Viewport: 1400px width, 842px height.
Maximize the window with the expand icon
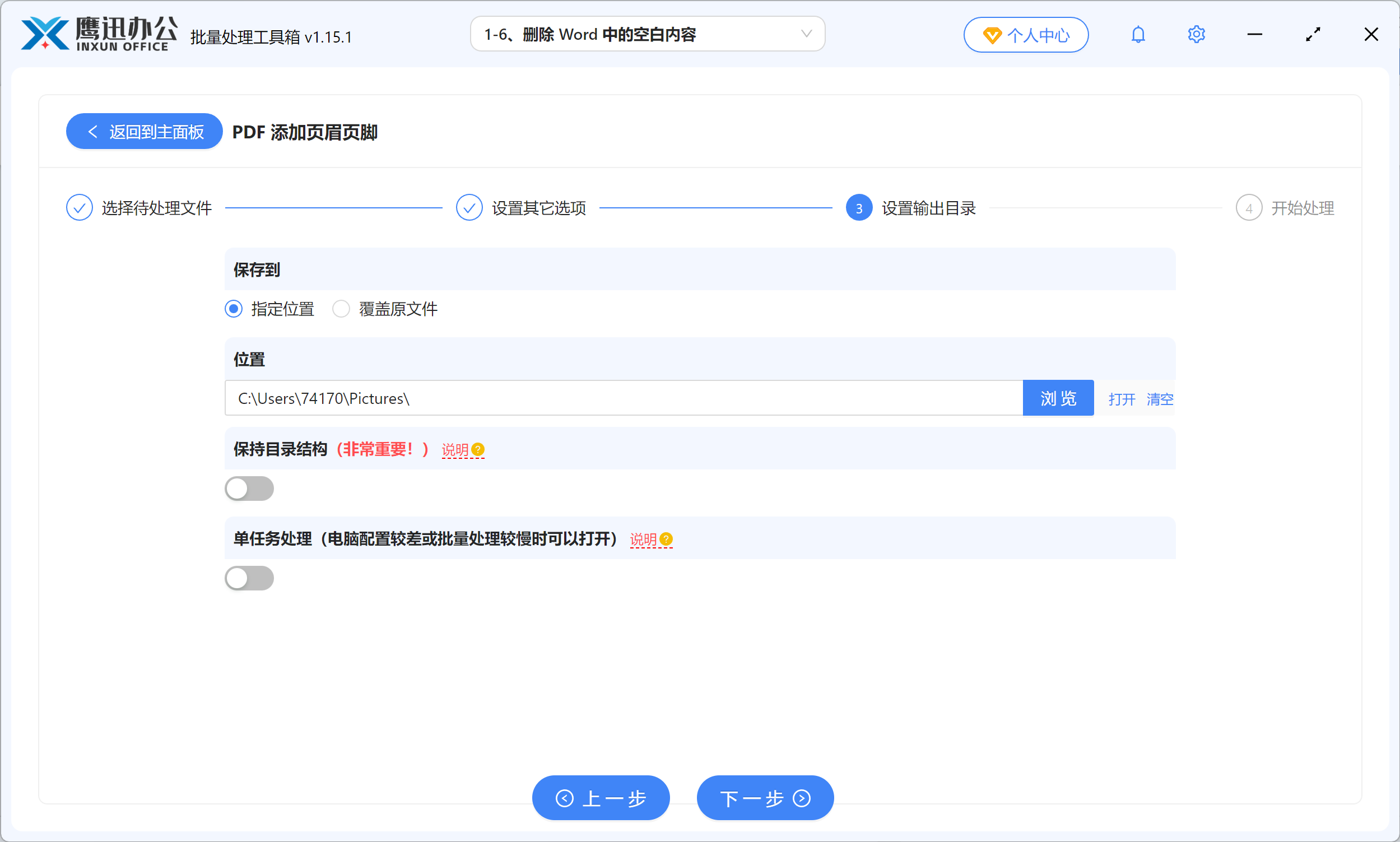tap(1313, 35)
